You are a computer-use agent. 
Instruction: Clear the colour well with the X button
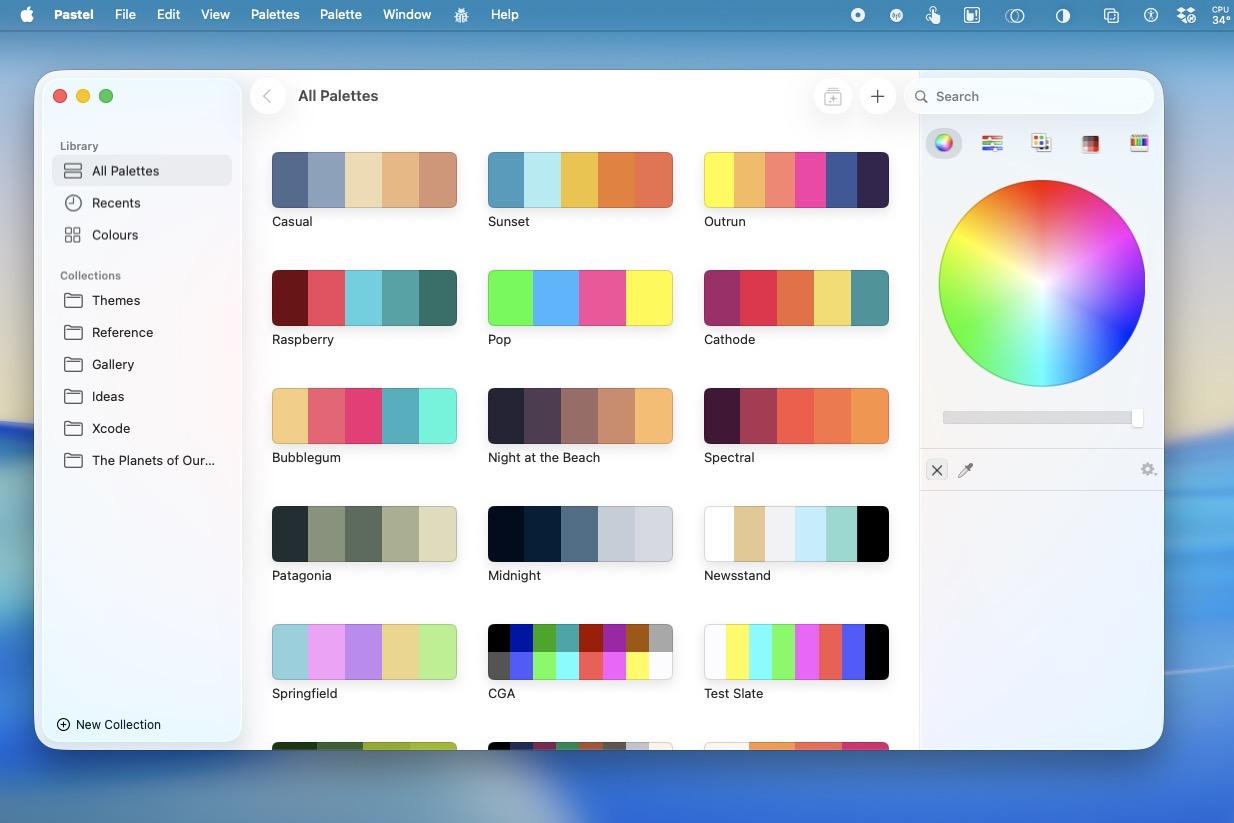(x=937, y=470)
